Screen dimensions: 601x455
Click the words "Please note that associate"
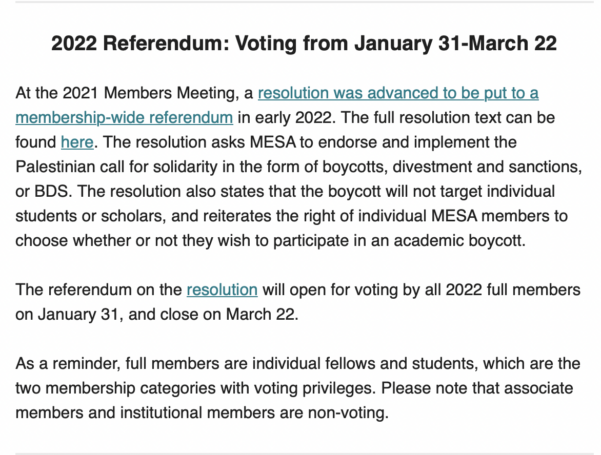[x=477, y=388]
